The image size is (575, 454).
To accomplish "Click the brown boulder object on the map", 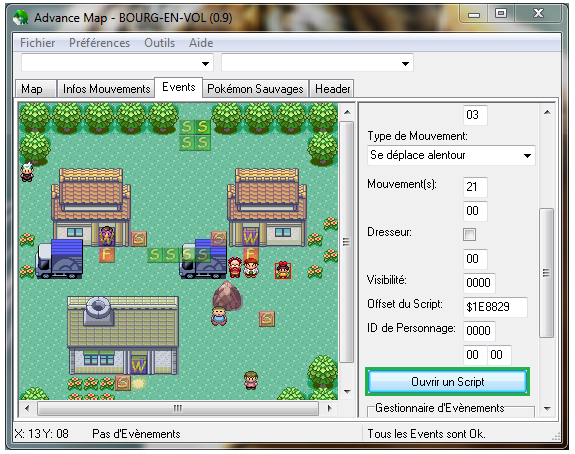I will point(227,295).
